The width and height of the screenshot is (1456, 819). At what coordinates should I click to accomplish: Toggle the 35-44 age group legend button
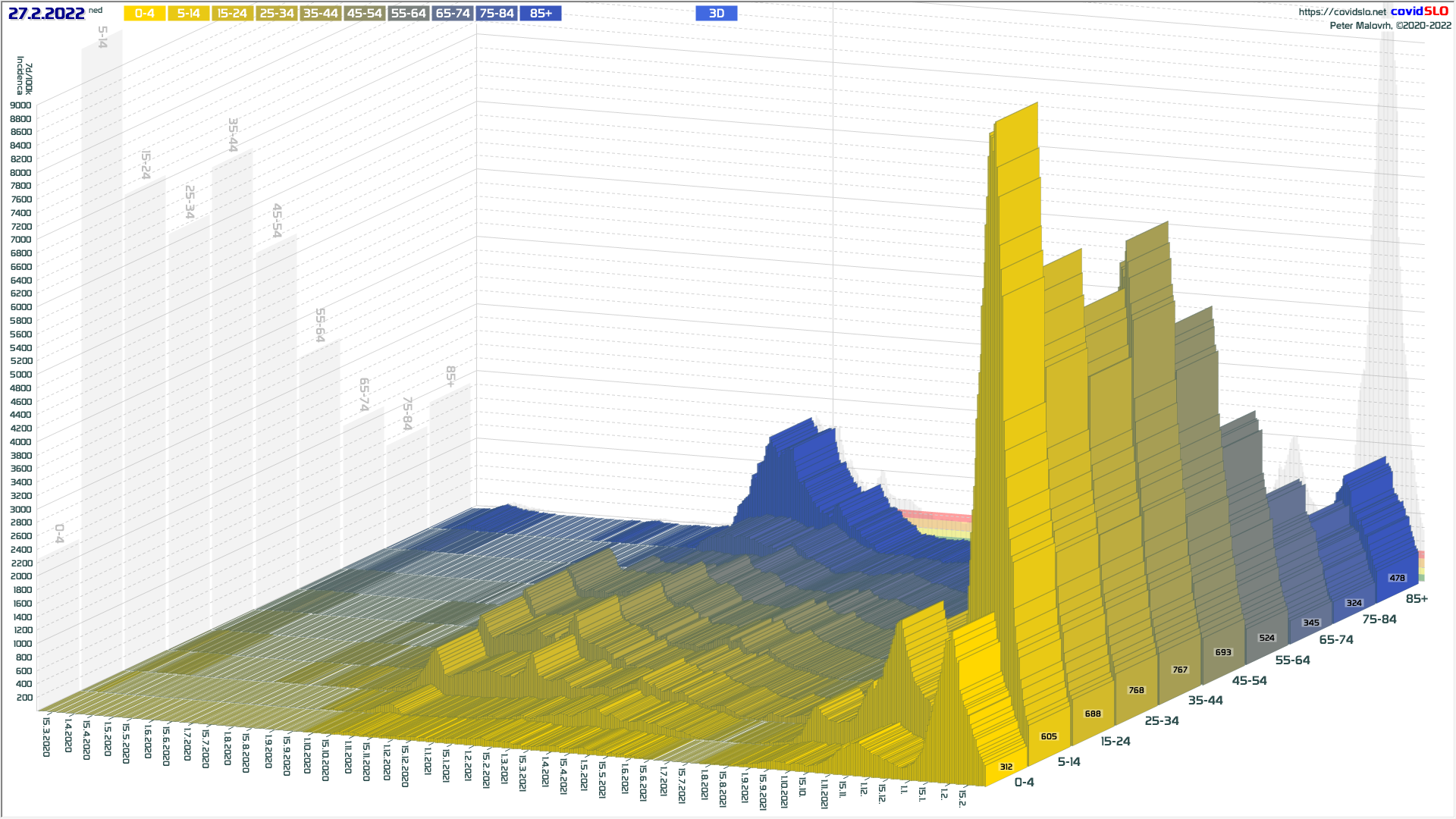pos(320,14)
